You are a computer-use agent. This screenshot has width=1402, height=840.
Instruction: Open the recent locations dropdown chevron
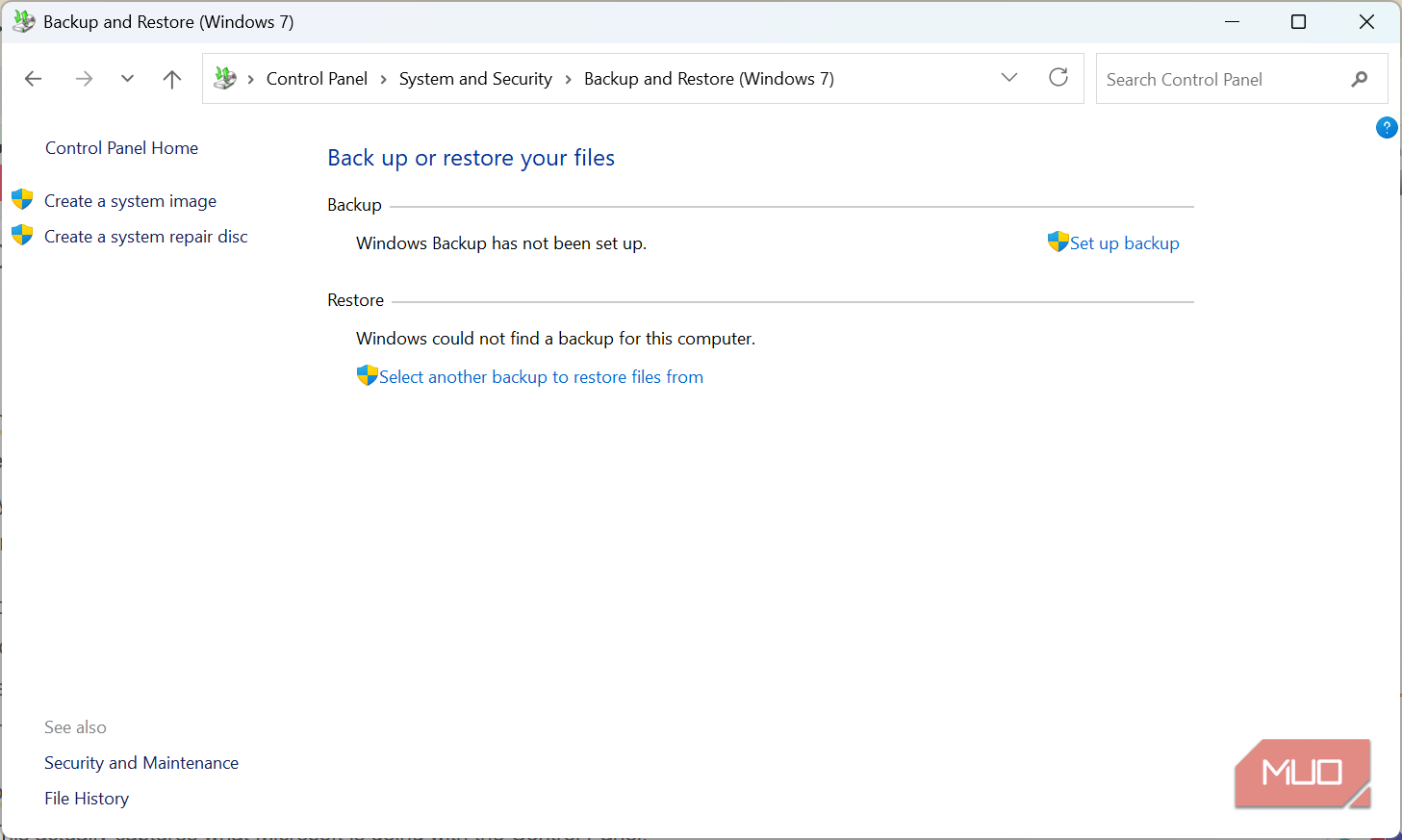click(127, 79)
